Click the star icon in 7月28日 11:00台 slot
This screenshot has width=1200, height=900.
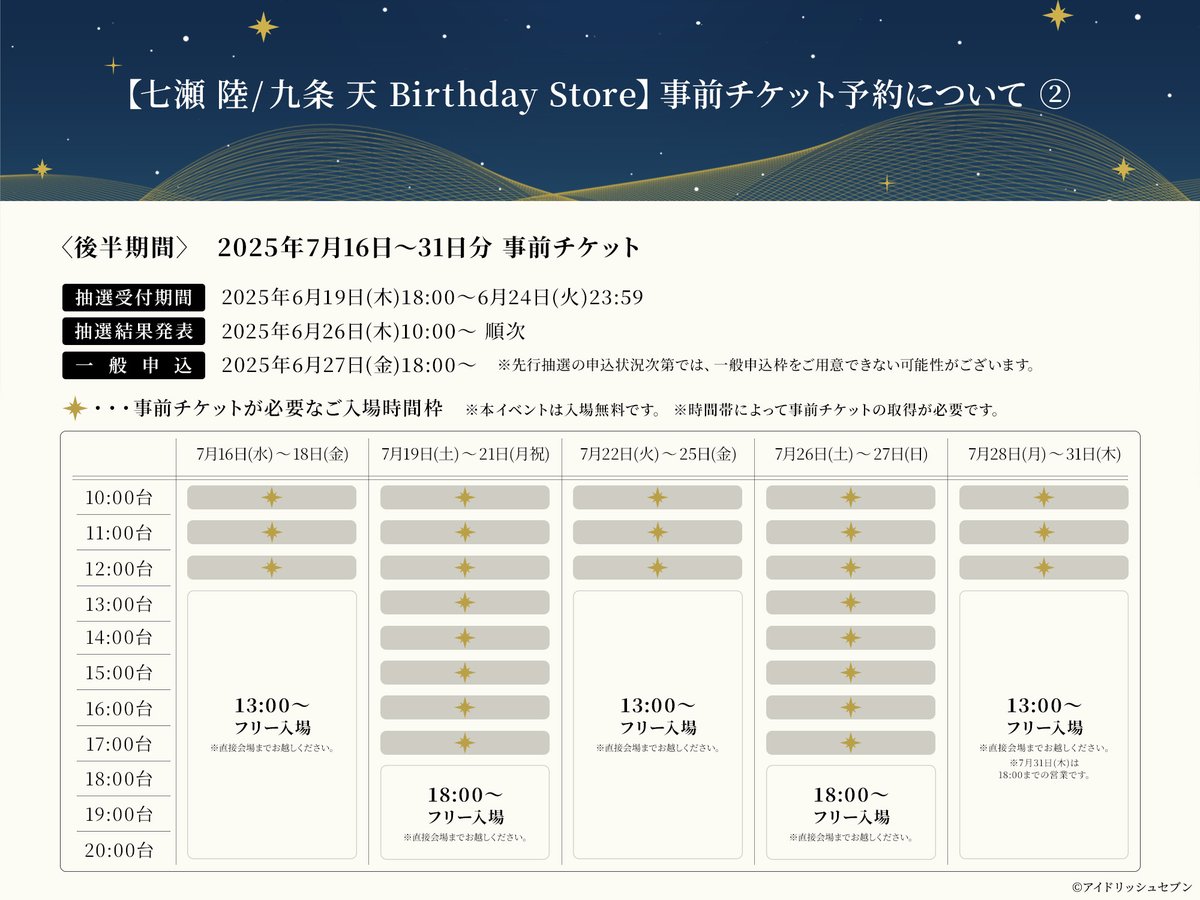[1044, 532]
